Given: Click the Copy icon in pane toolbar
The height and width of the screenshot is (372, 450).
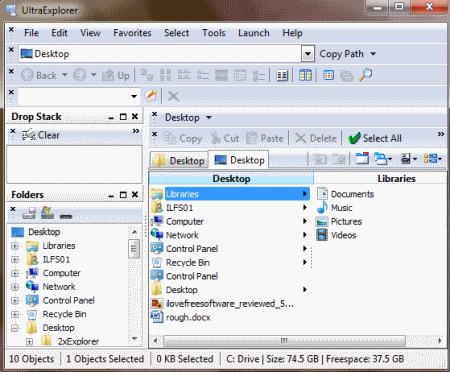Looking at the screenshot, I should point(183,138).
